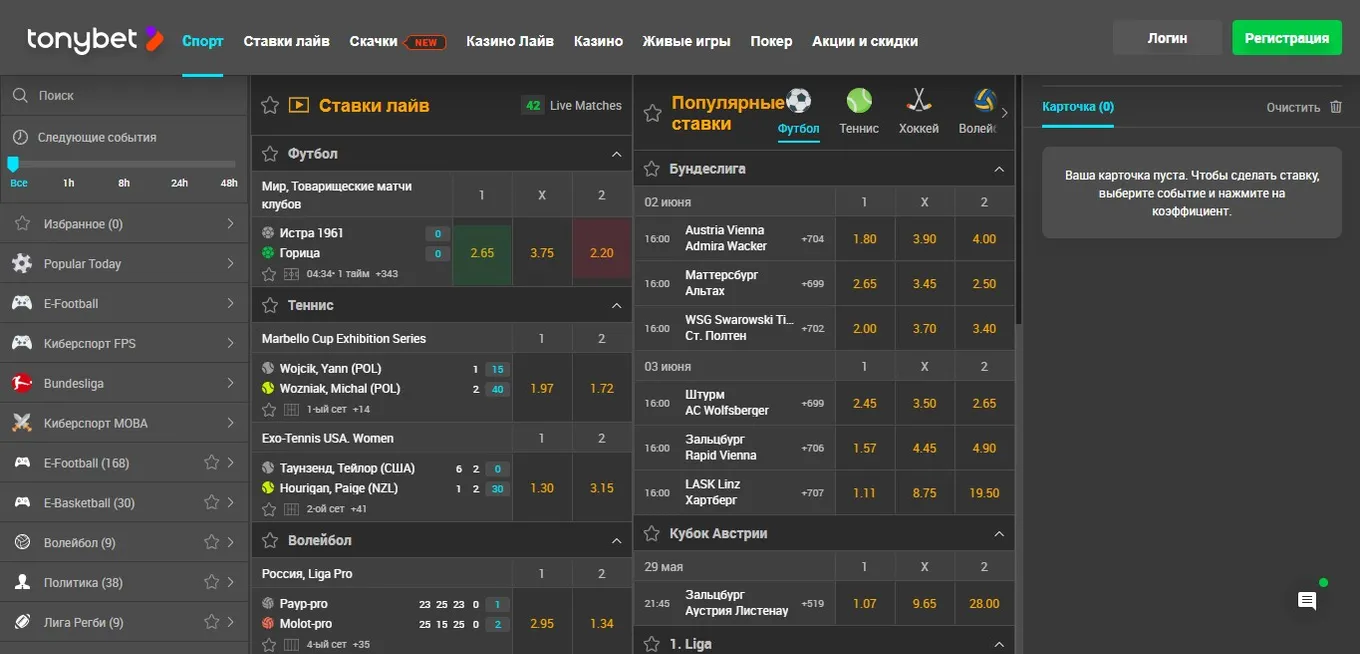Set time filter to 1h

[68, 183]
